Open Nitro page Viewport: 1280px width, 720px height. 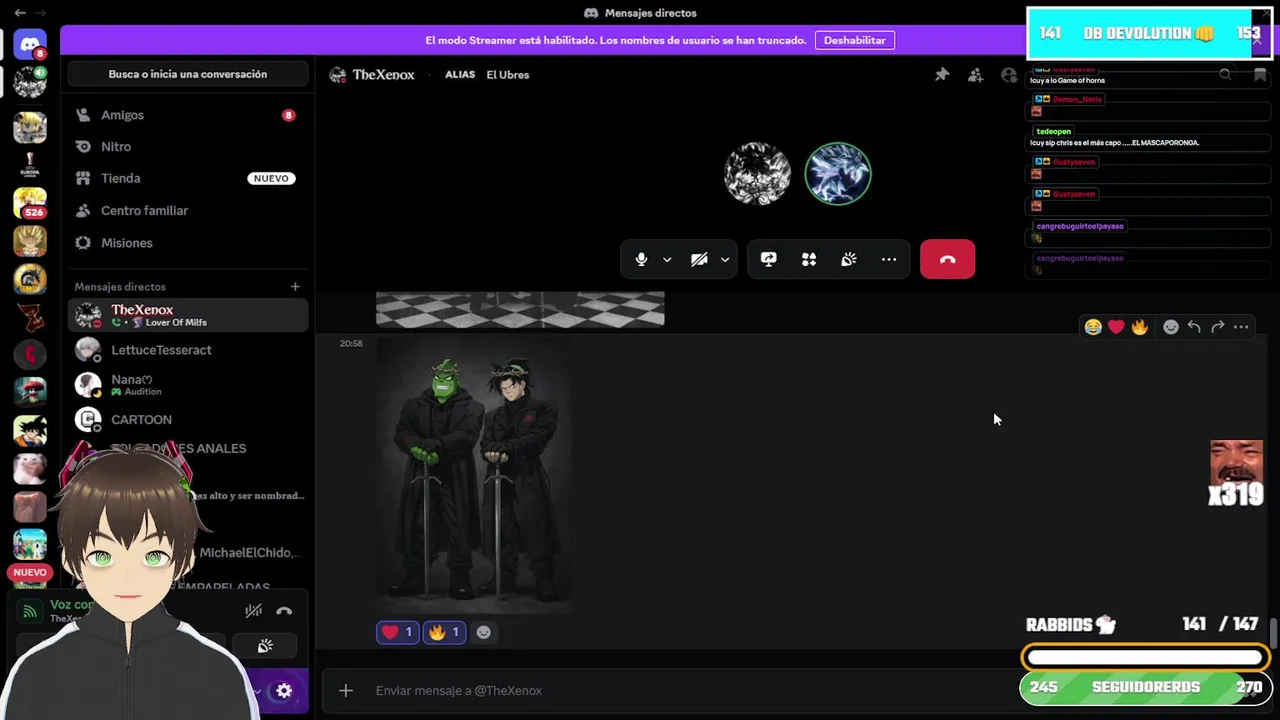coord(188,146)
